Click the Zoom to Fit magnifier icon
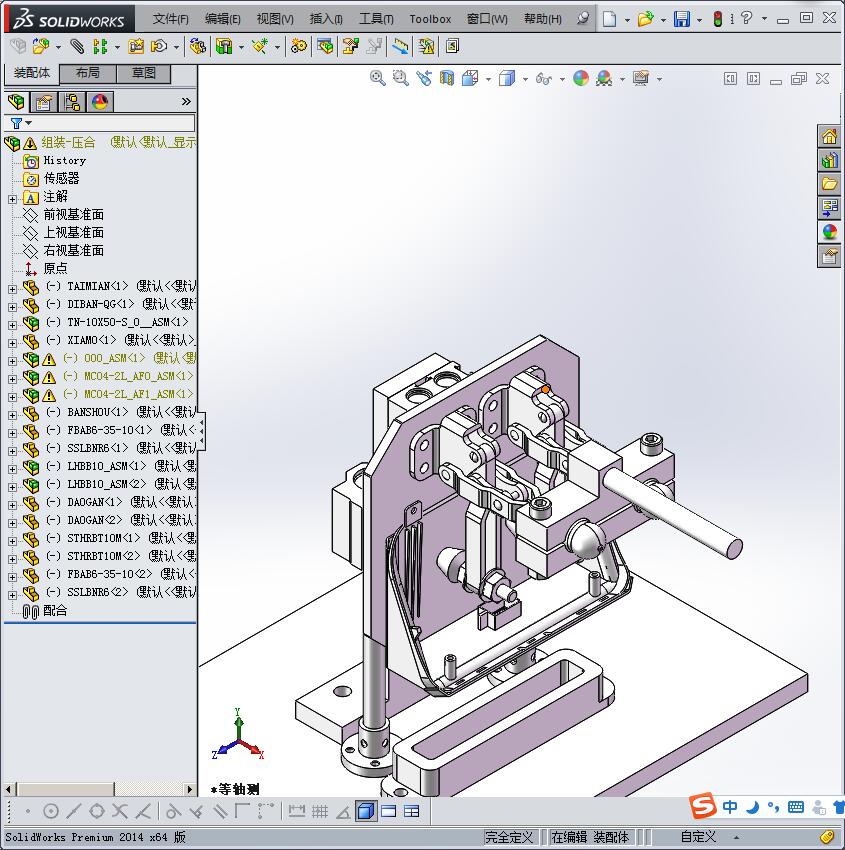Screen dimensions: 845x850 click(x=378, y=79)
